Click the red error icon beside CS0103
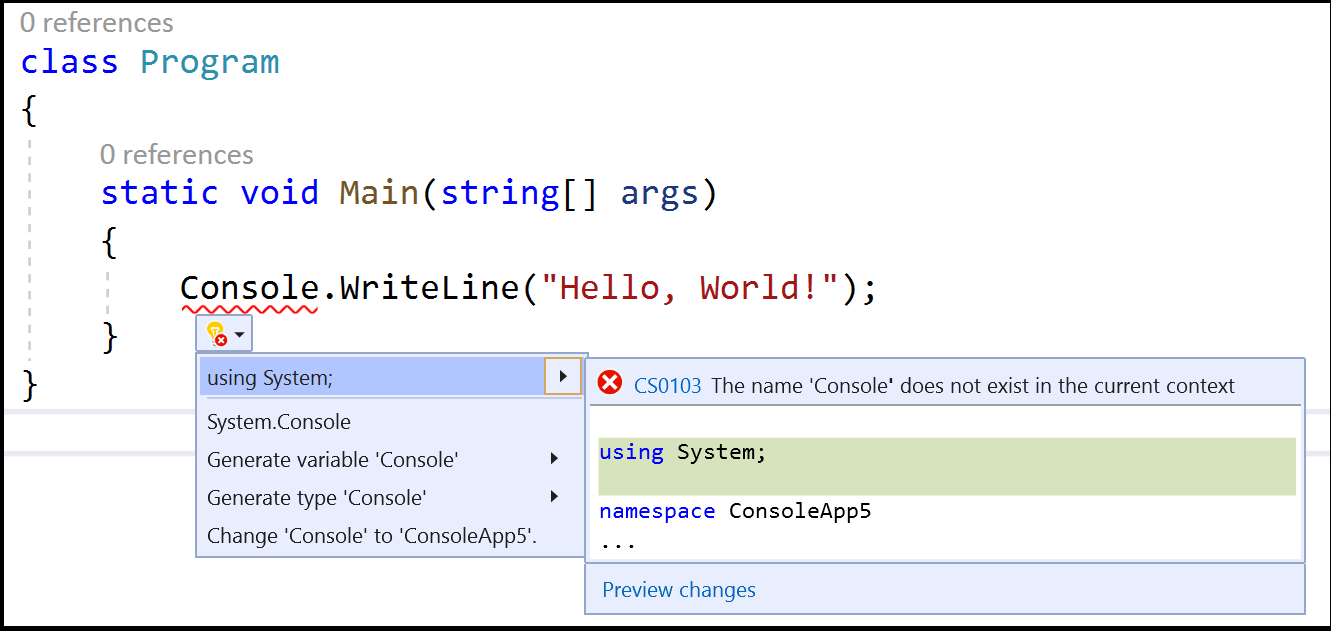 click(609, 384)
